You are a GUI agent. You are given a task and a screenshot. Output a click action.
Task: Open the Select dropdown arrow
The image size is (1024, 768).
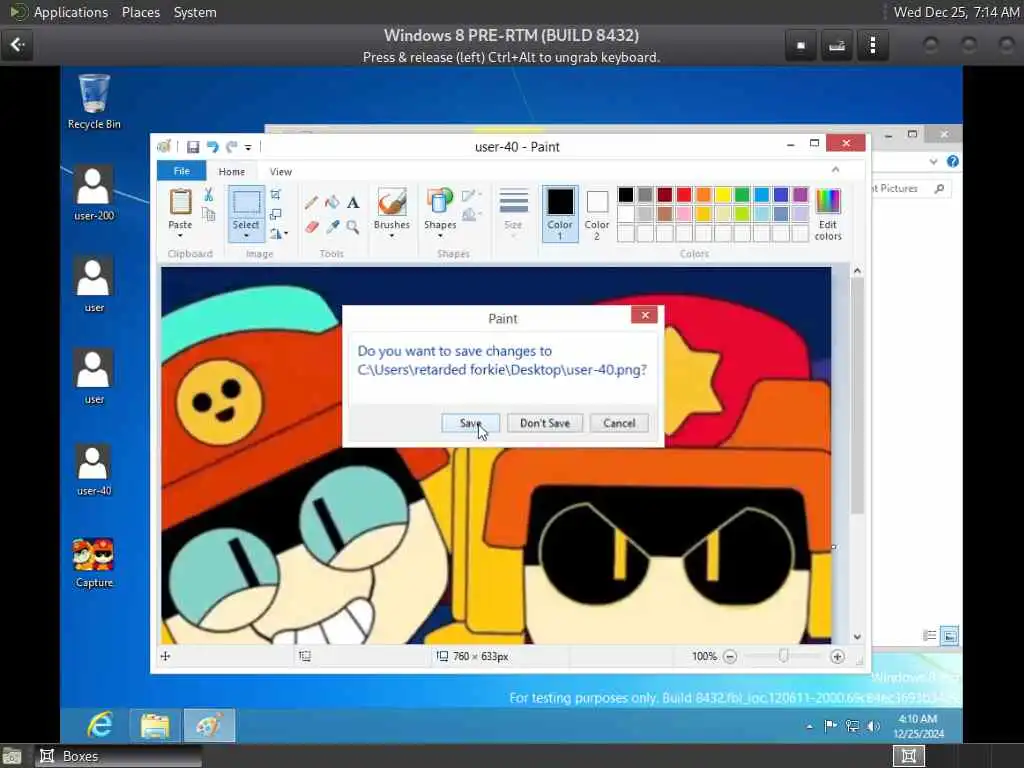tap(246, 235)
